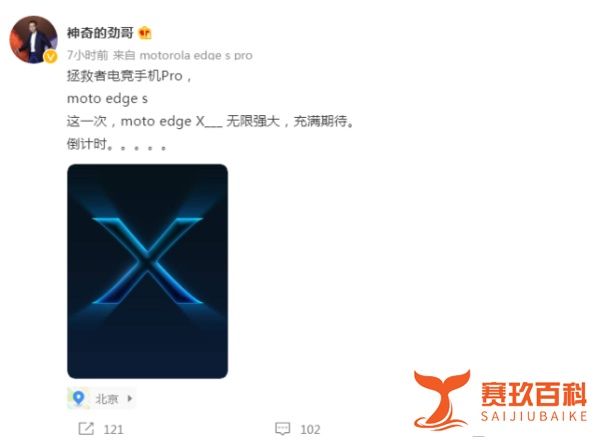Click the repost share icon
Screen dimensions: 600x446
86,429
